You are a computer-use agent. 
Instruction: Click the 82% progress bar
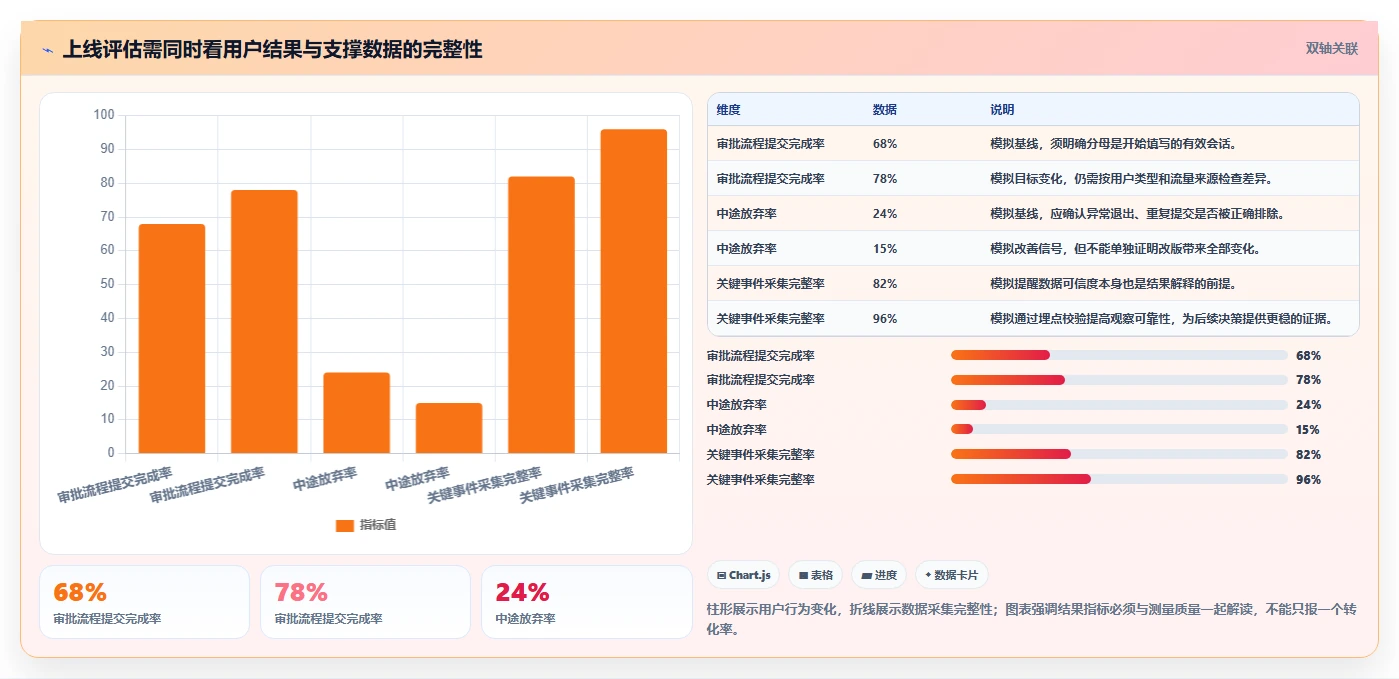point(1119,455)
